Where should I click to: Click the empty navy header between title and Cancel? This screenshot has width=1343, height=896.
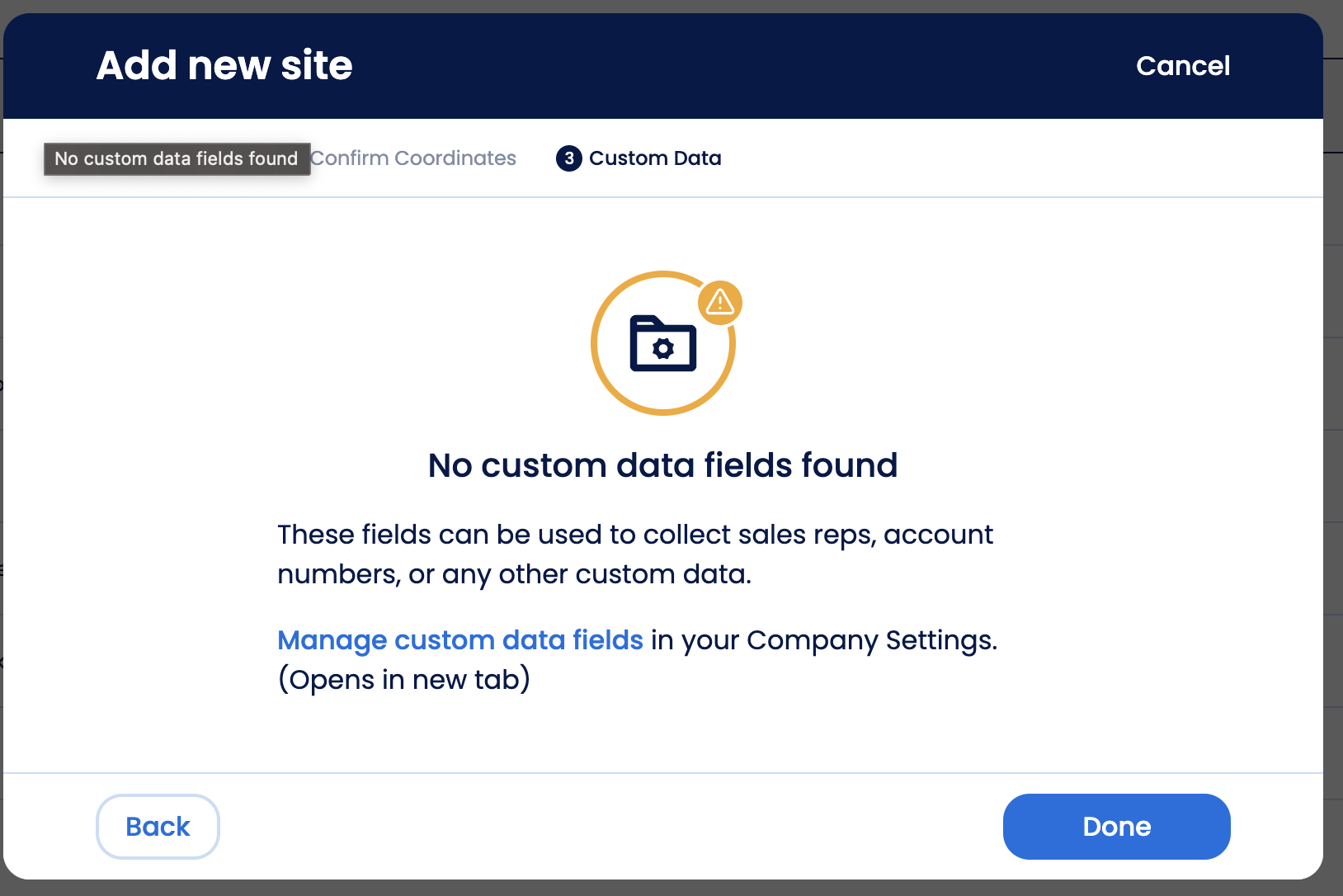point(742,66)
